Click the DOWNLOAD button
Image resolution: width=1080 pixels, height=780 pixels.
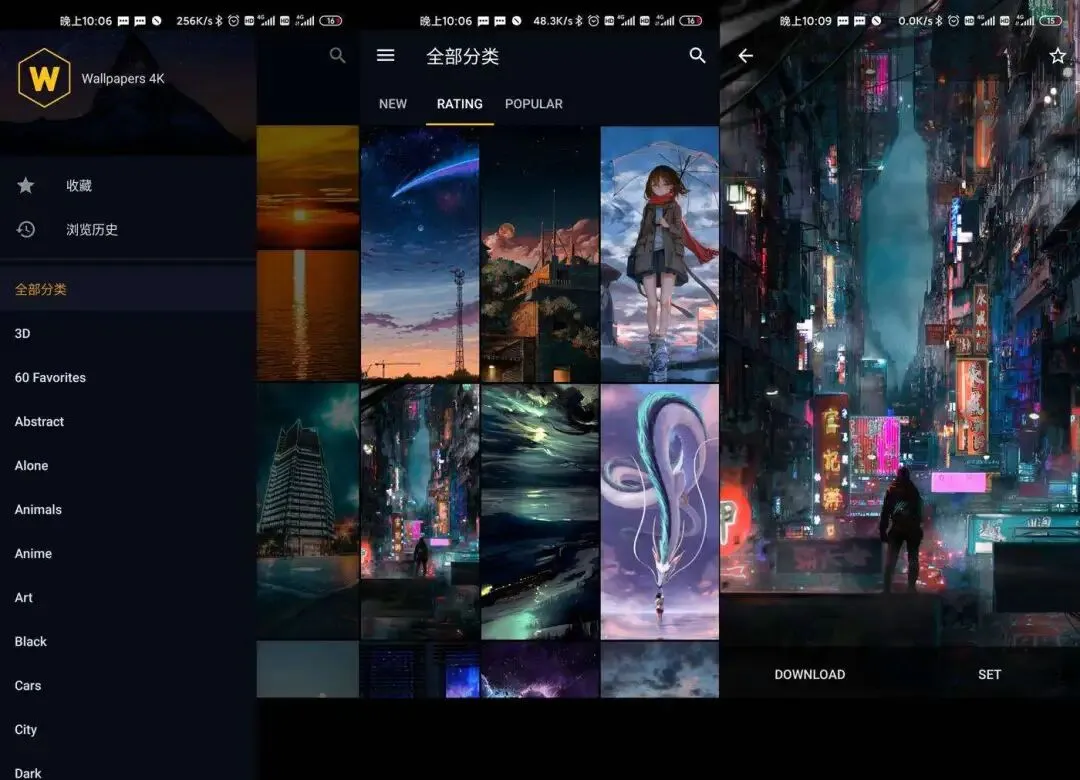pos(809,675)
